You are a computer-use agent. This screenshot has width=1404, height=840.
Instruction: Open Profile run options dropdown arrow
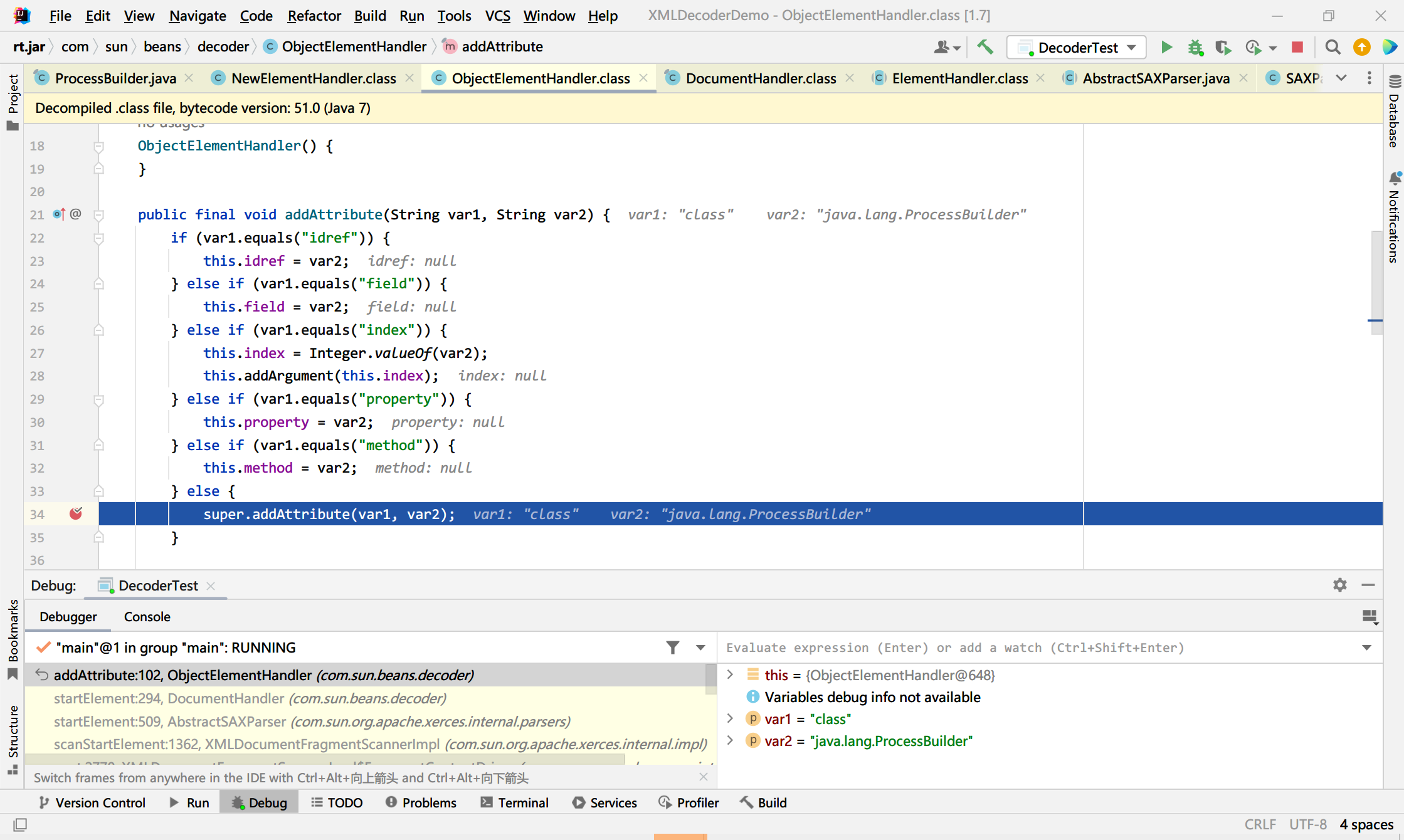(x=1272, y=48)
